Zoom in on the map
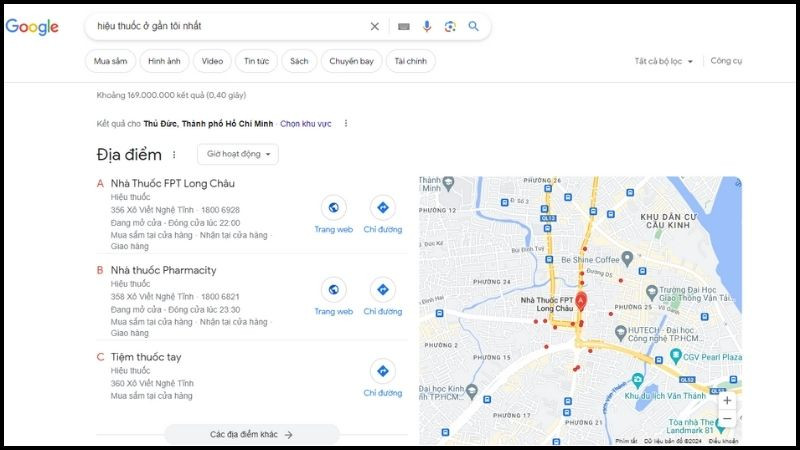Screen dimensions: 800x450 click(x=727, y=400)
